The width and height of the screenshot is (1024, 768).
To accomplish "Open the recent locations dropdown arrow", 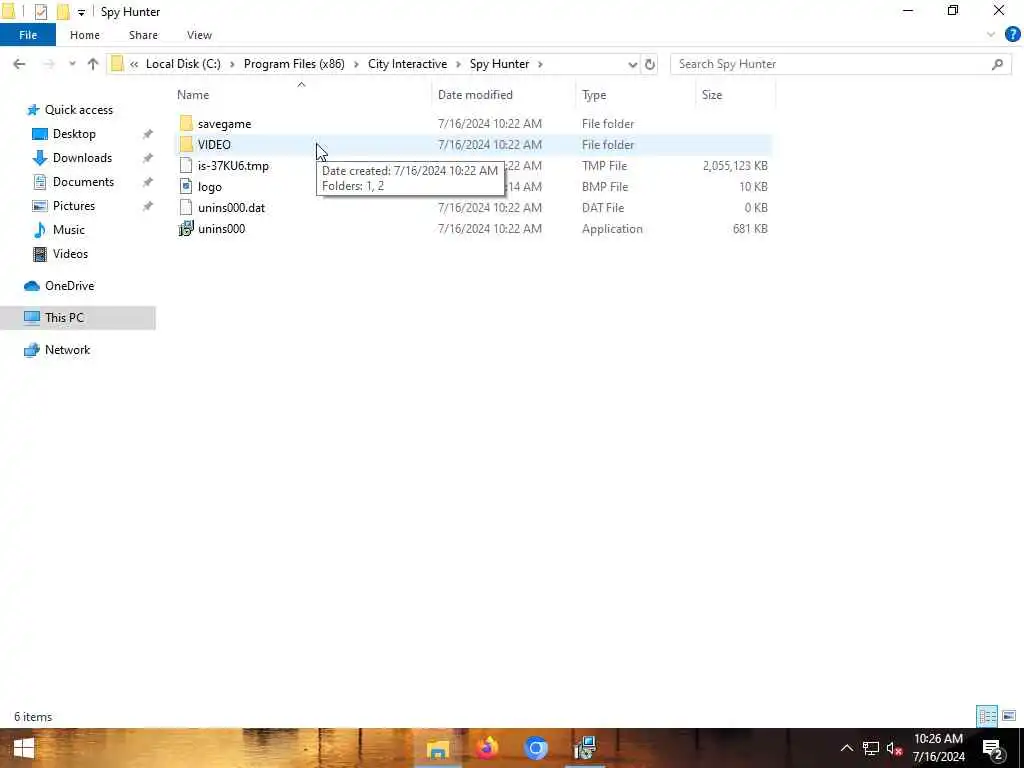I will pyautogui.click(x=72, y=64).
